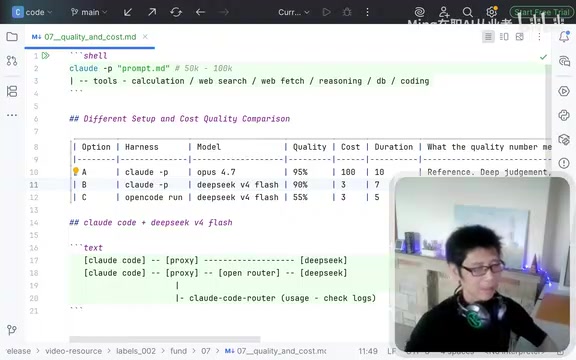Open the Project tool window folder icon
Screen dimensions: 576x360
click(12, 37)
